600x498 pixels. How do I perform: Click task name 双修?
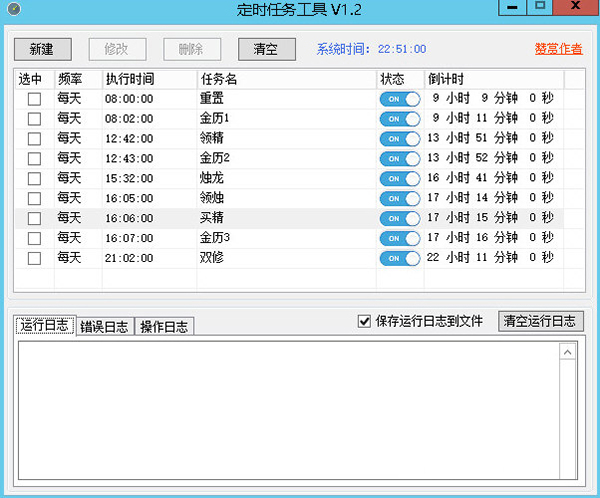coord(212,258)
